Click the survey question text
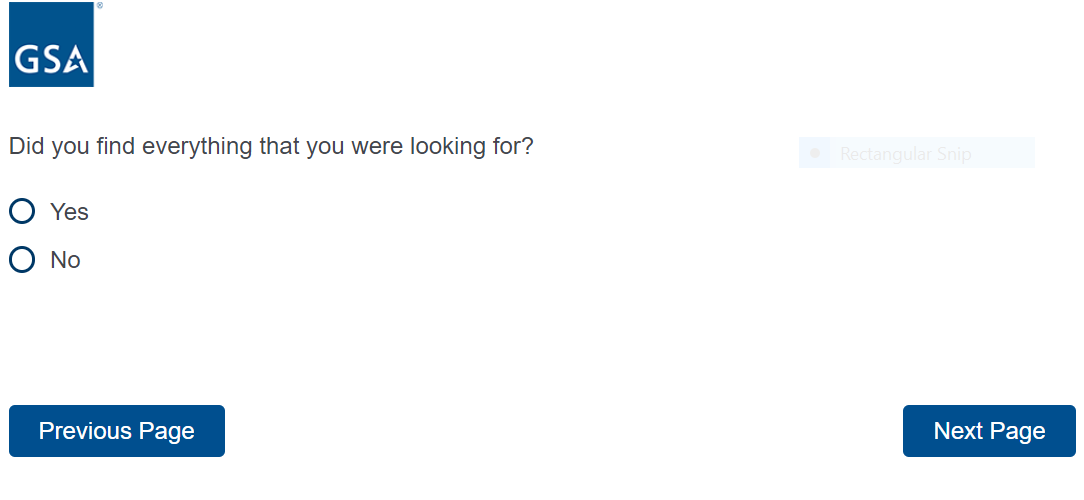 pos(271,146)
